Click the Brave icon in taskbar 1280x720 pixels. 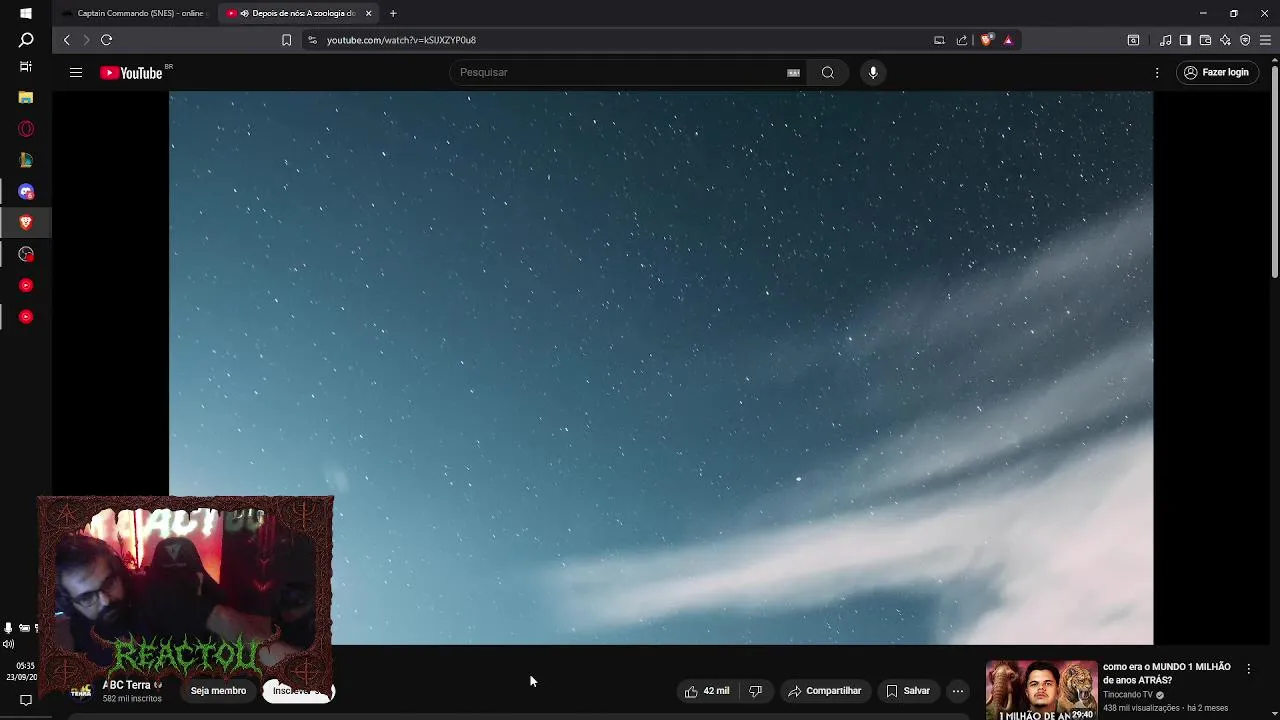coord(26,222)
